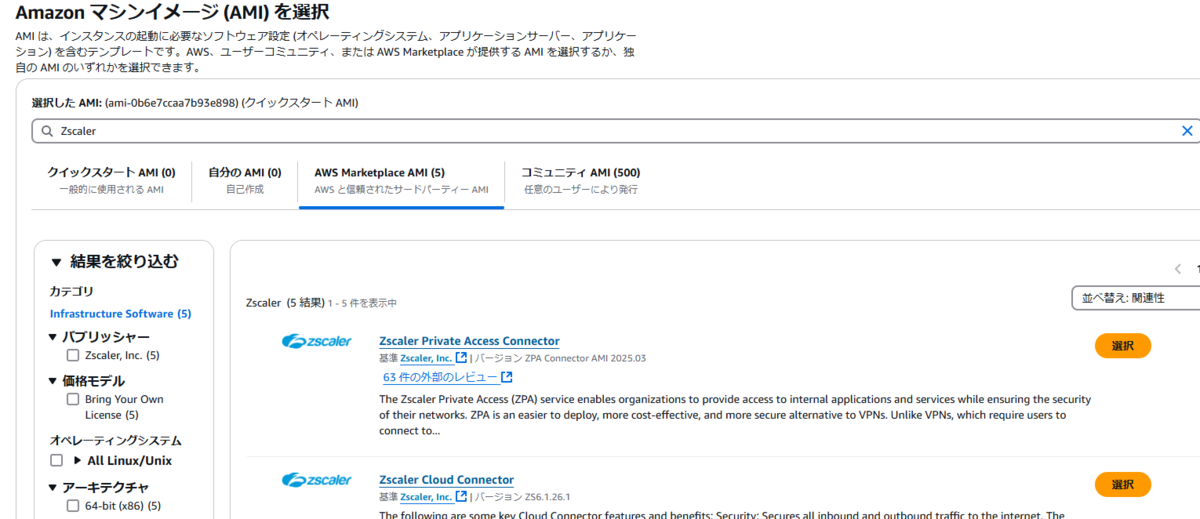This screenshot has height=519, width=1200.
Task: Select the AWS Marketplace AMI (5) tab
Action: click(x=401, y=180)
